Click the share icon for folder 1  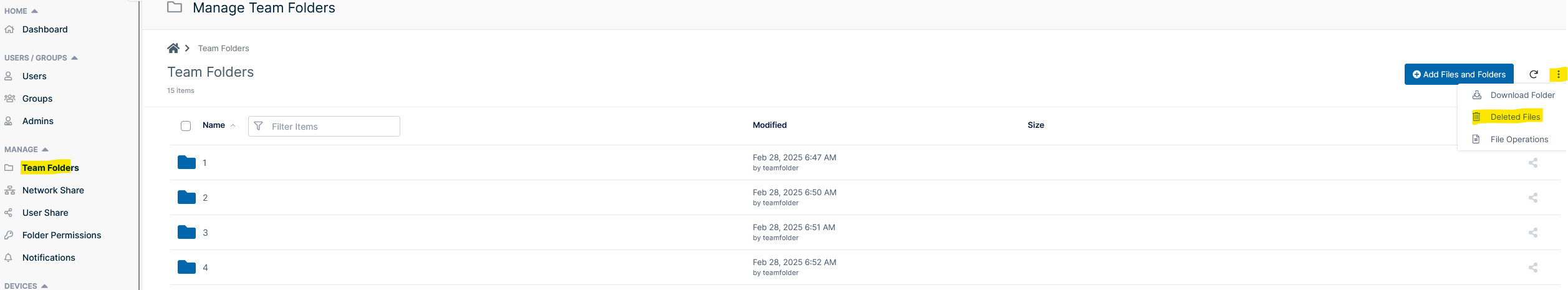(x=1533, y=163)
